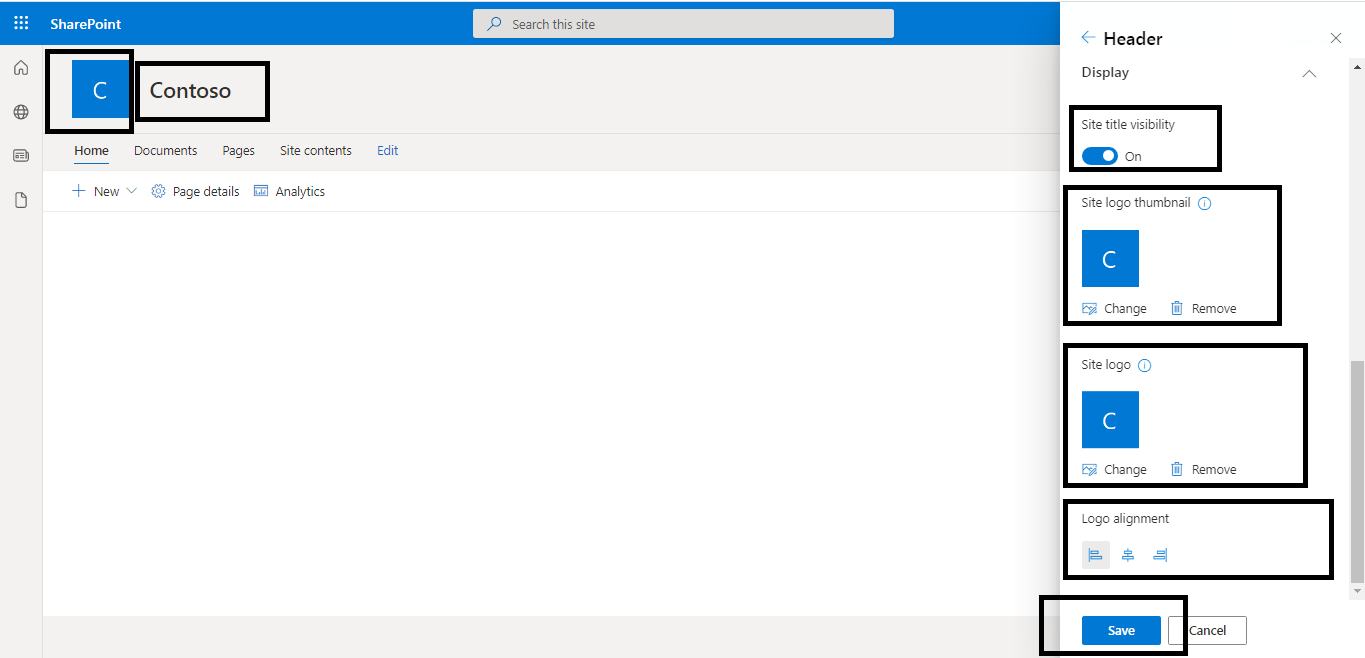1365x658 pixels.
Task: Select left logo alignment
Action: click(x=1096, y=555)
